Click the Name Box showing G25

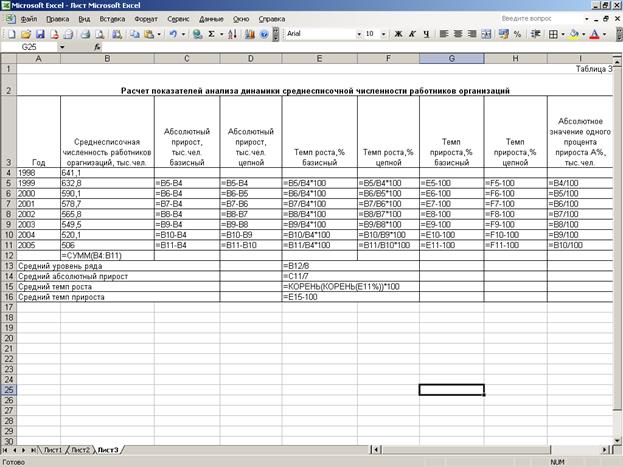pos(29,47)
